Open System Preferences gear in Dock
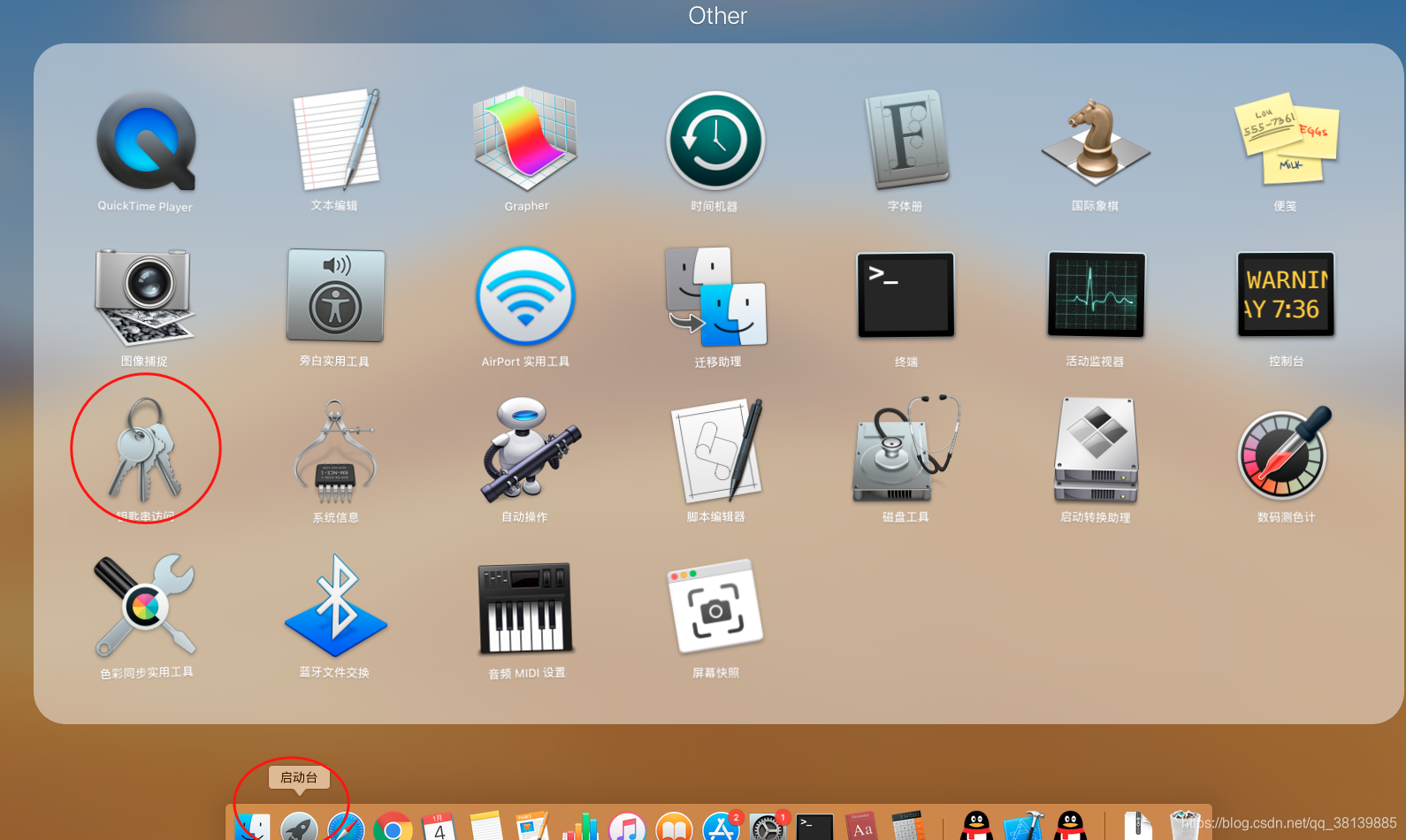 coord(768,827)
